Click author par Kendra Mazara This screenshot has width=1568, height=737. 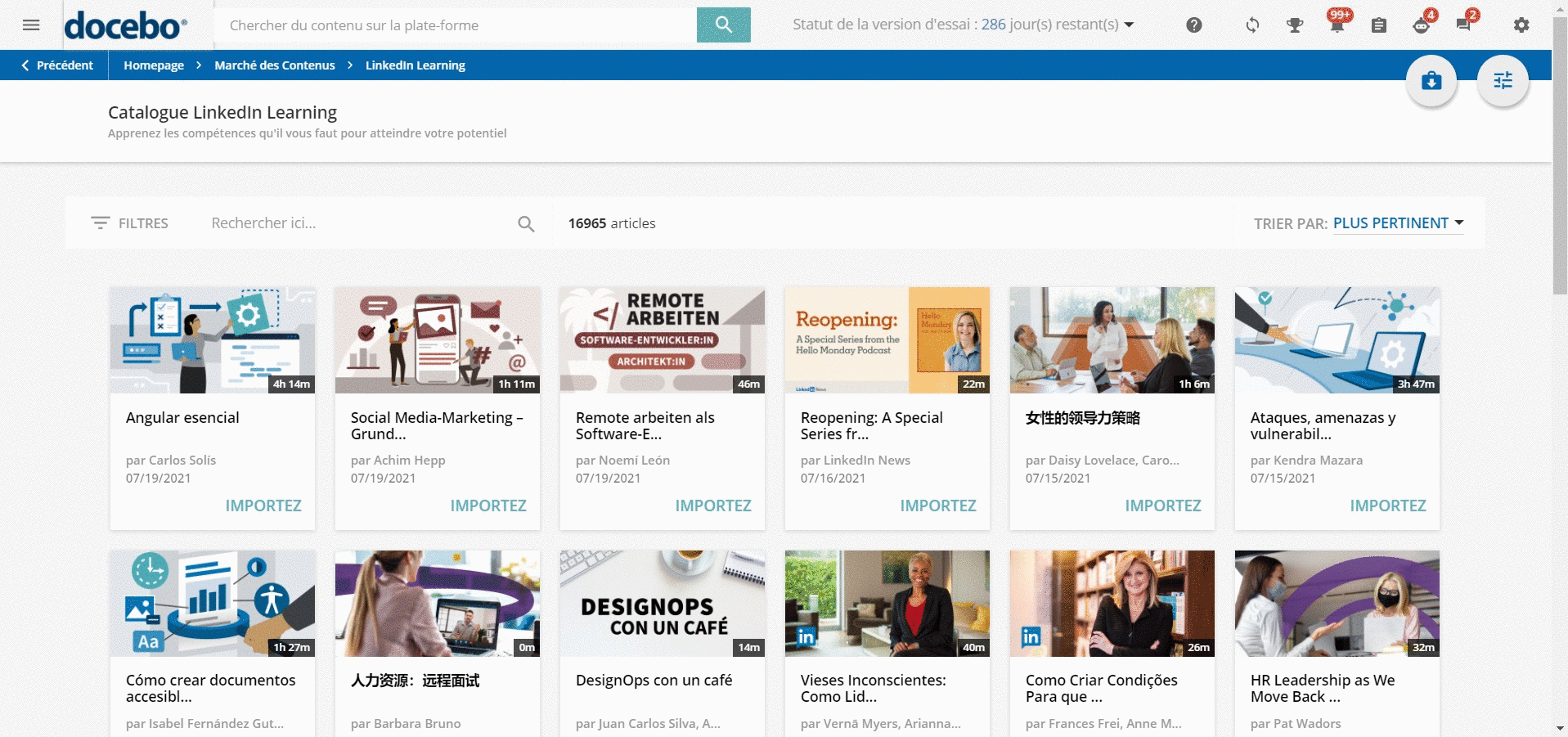[1306, 461]
